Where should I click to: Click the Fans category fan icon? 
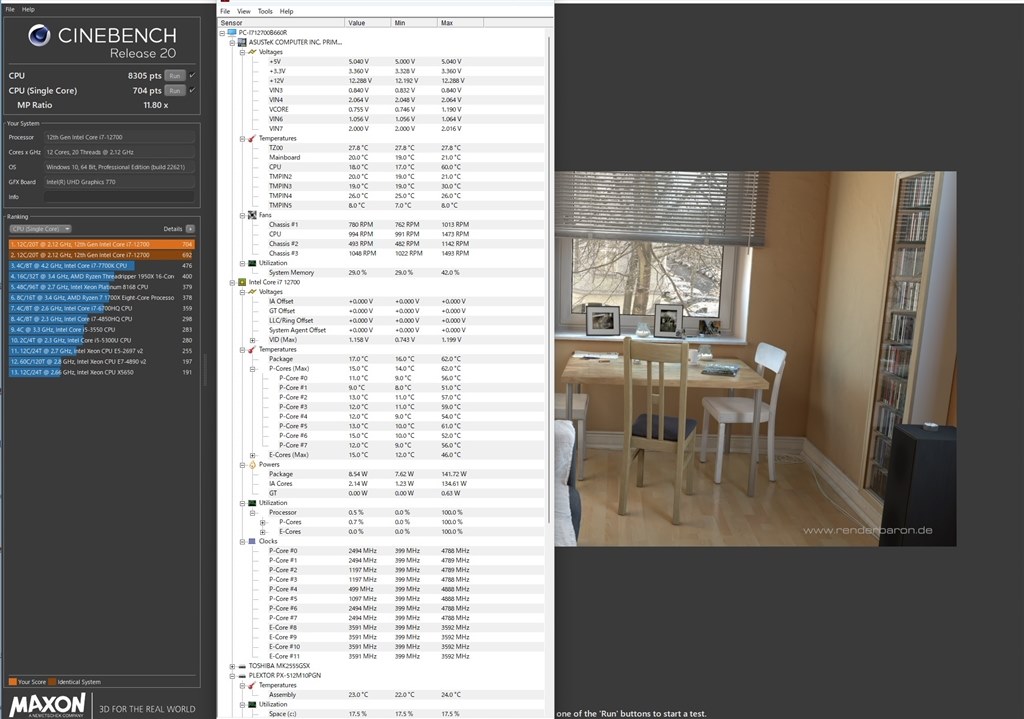252,215
